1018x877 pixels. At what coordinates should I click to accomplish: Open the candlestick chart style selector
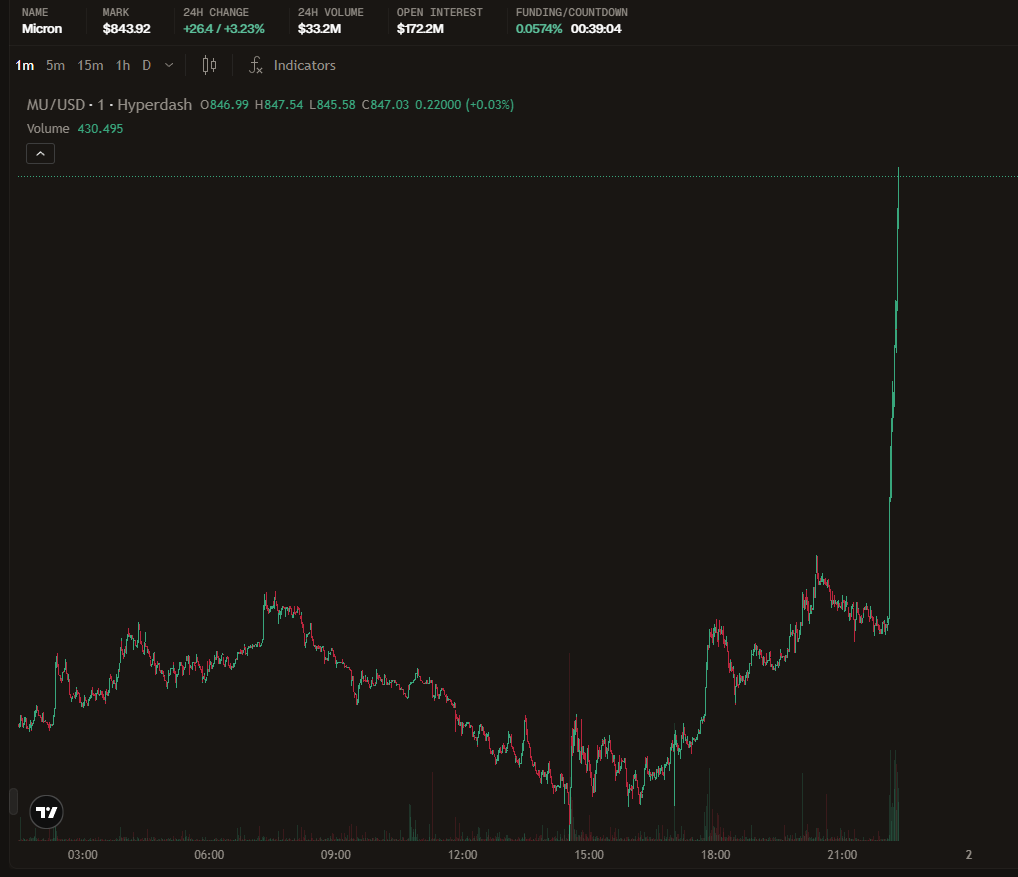(x=209, y=65)
